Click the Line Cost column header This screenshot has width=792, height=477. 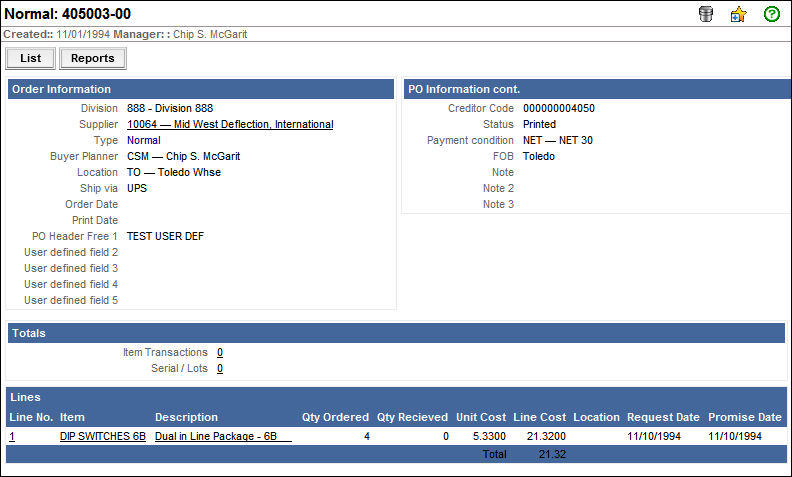(x=539, y=417)
